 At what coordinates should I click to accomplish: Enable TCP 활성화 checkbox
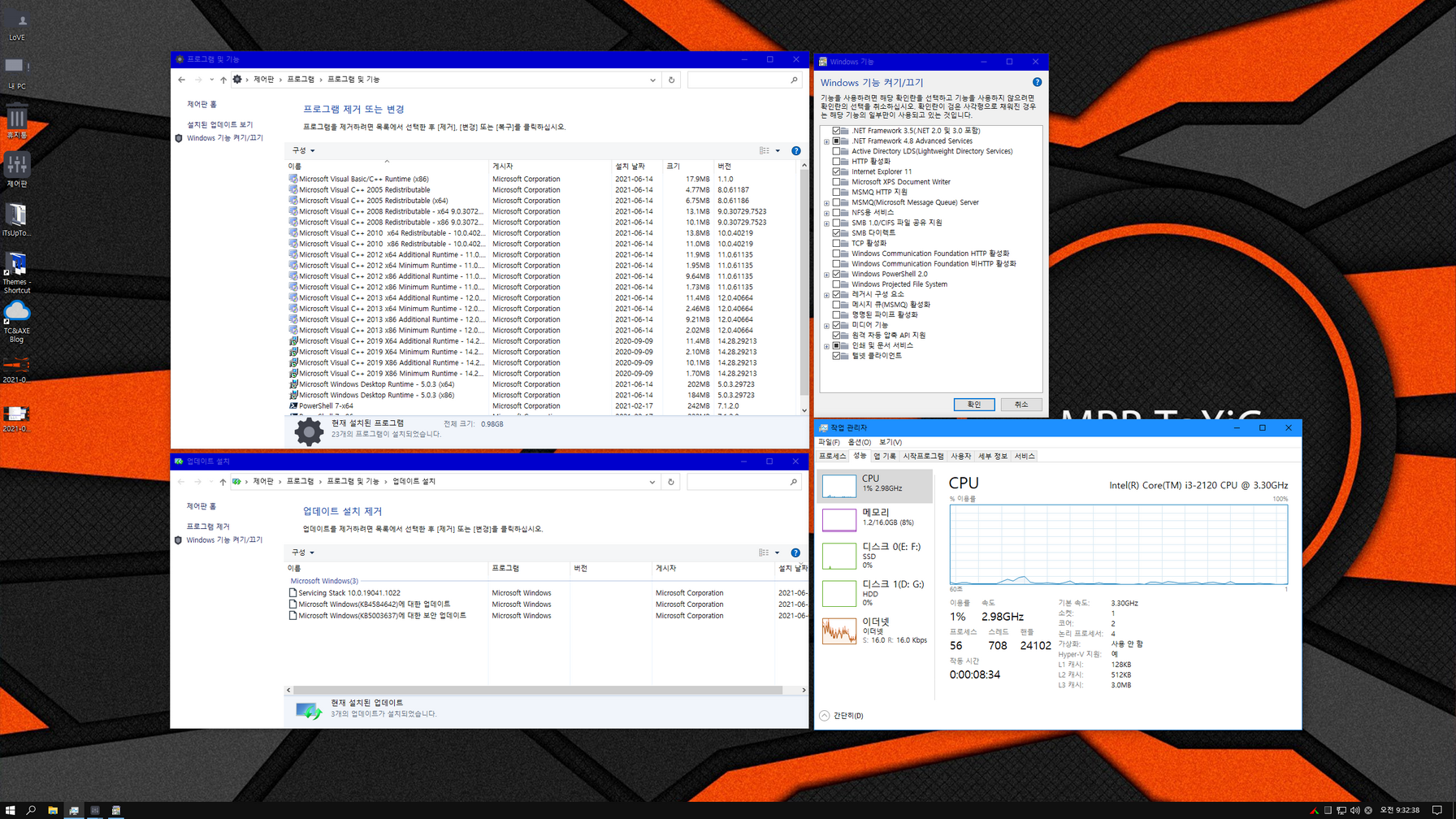(837, 243)
